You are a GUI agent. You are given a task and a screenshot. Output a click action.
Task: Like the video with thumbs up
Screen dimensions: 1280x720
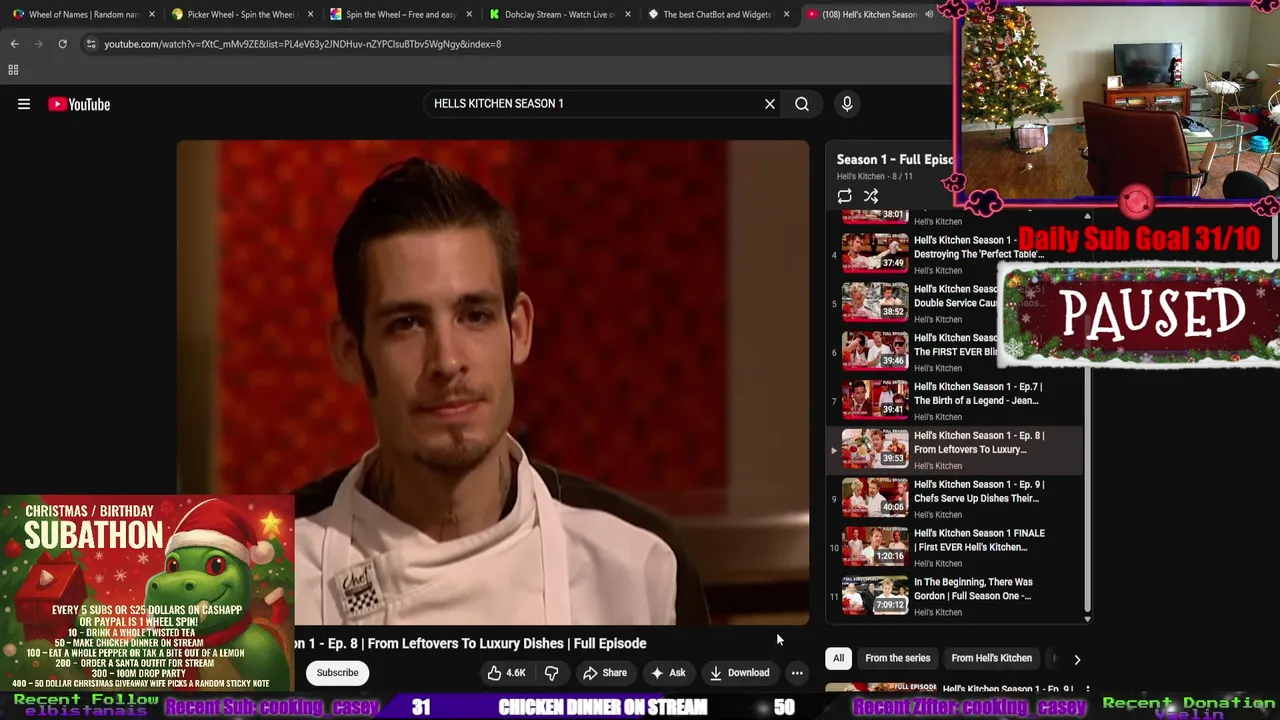tap(506, 673)
